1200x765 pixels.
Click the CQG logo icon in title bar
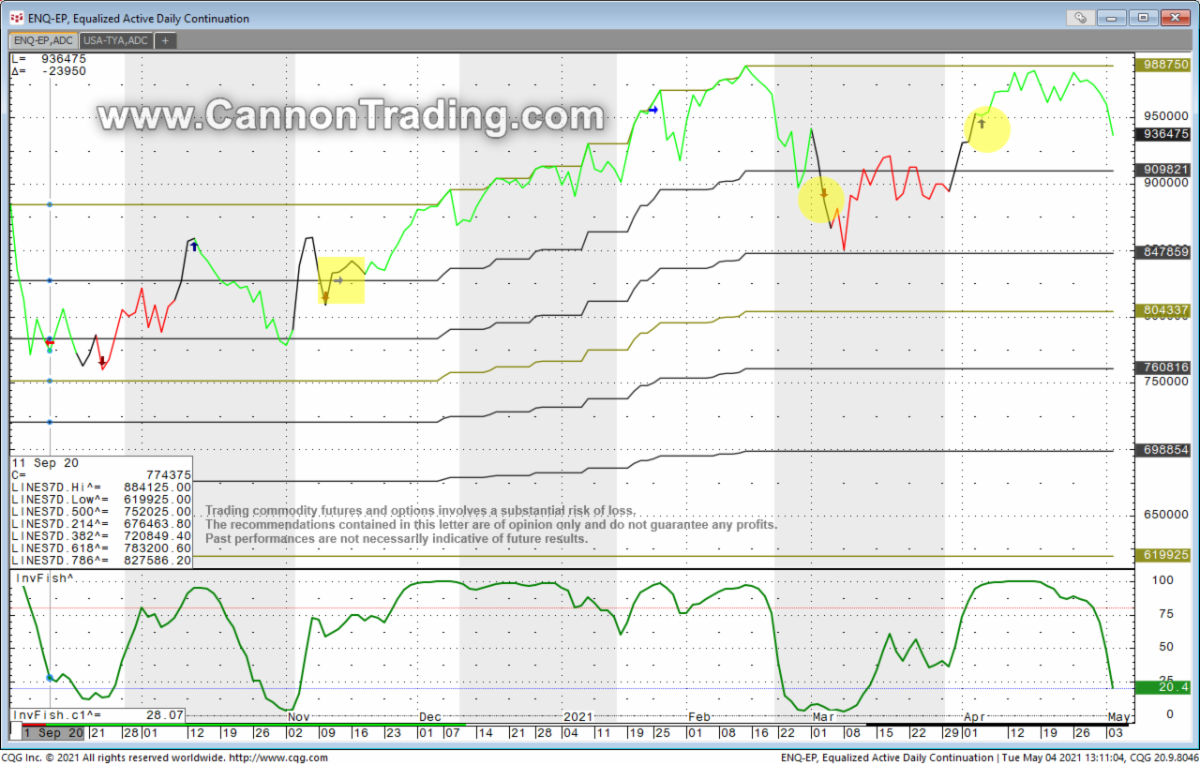(x=17, y=18)
